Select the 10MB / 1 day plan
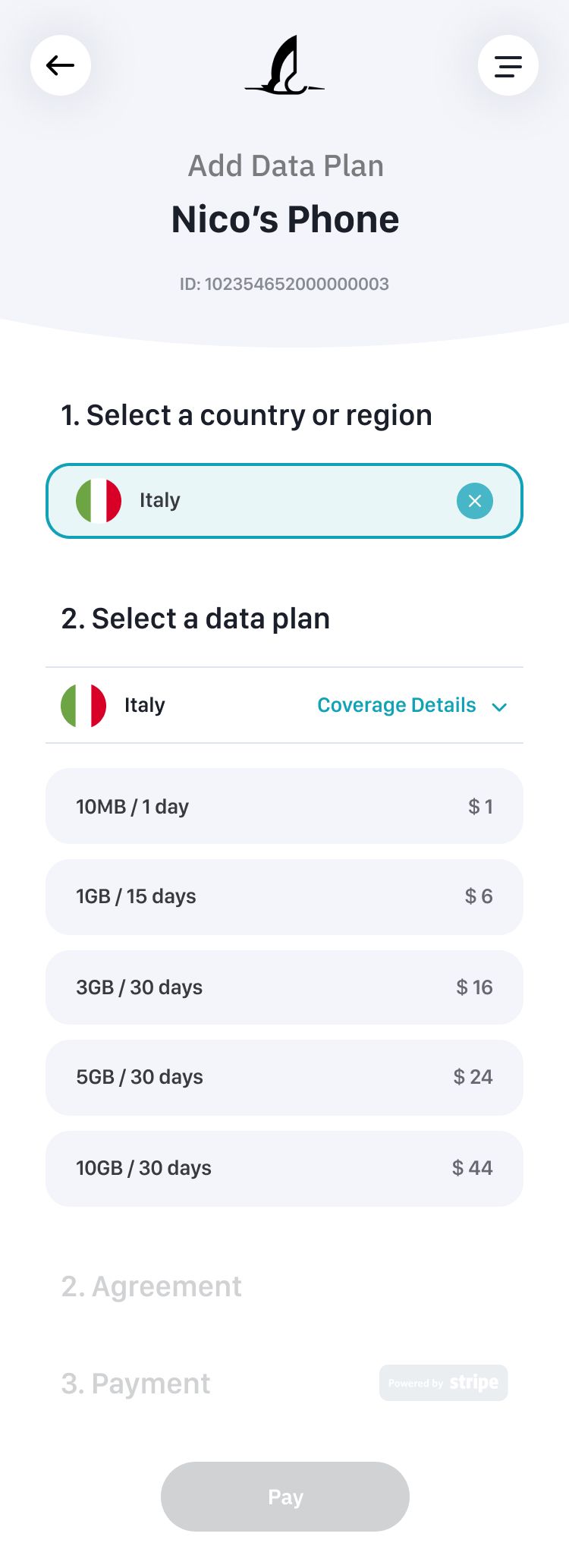This screenshot has width=569, height=1568. tap(284, 806)
